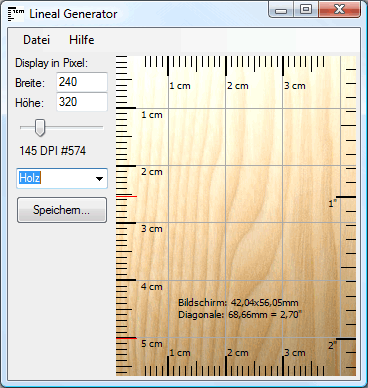Screen dimensions: 368x388
Task: Click the Lineal Generator app icon in title bar
Action: coord(16,14)
